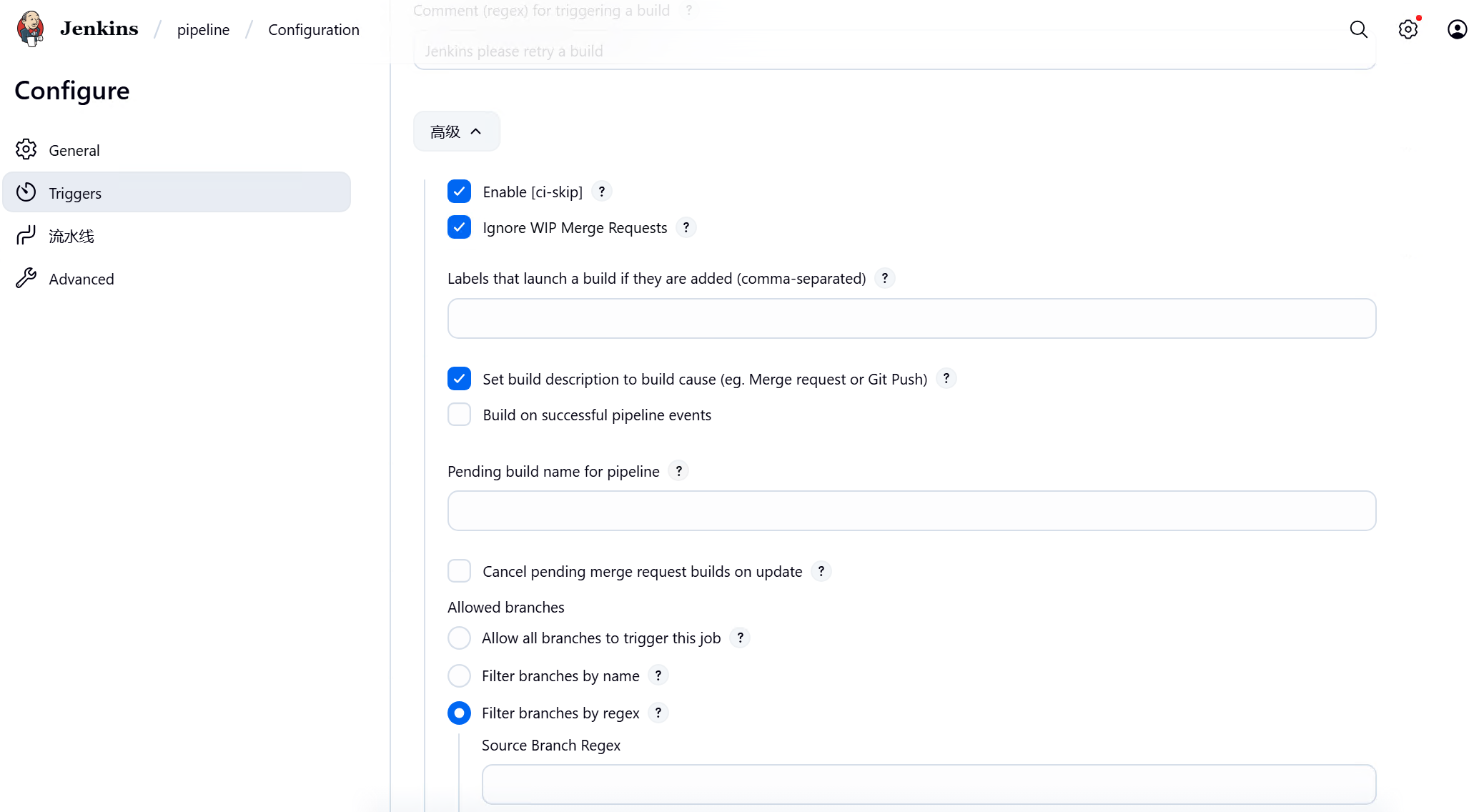Click the Jenkins butler logo

click(x=30, y=29)
